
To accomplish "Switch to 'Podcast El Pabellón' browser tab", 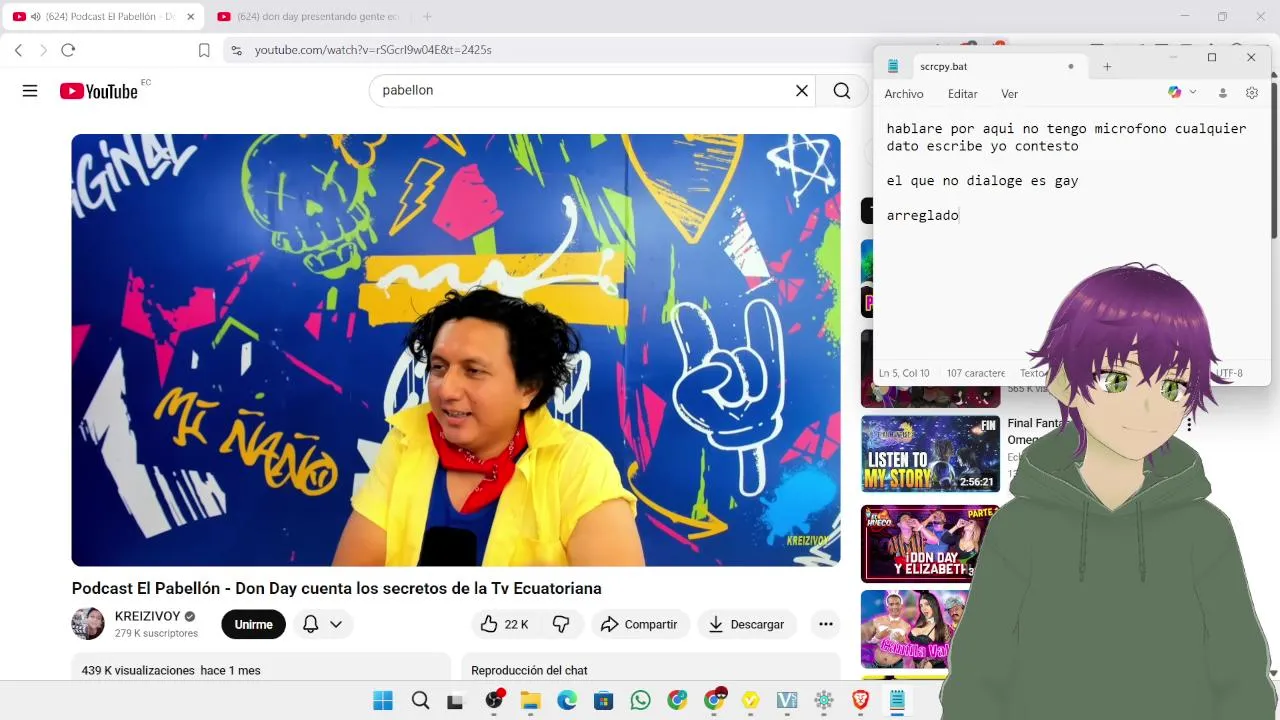I will (103, 17).
